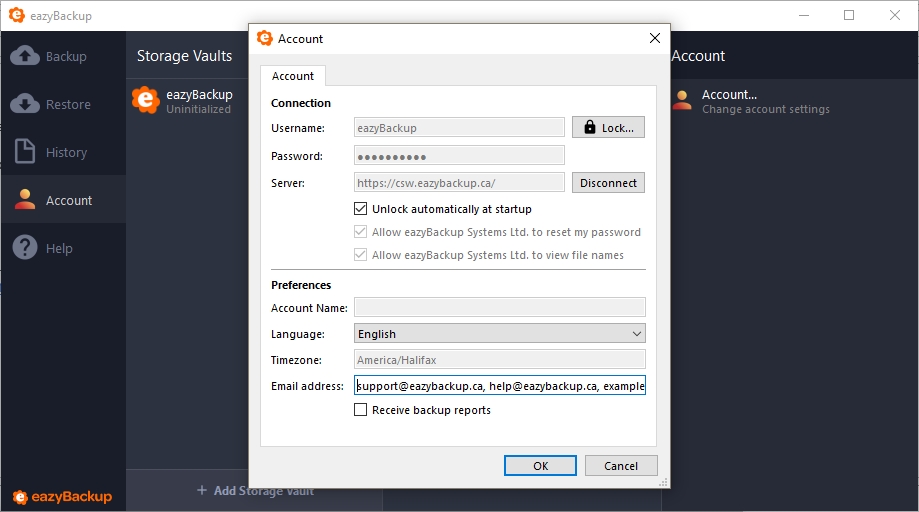This screenshot has height=512, width=919.
Task: Enable Receive backup reports
Action: [360, 409]
